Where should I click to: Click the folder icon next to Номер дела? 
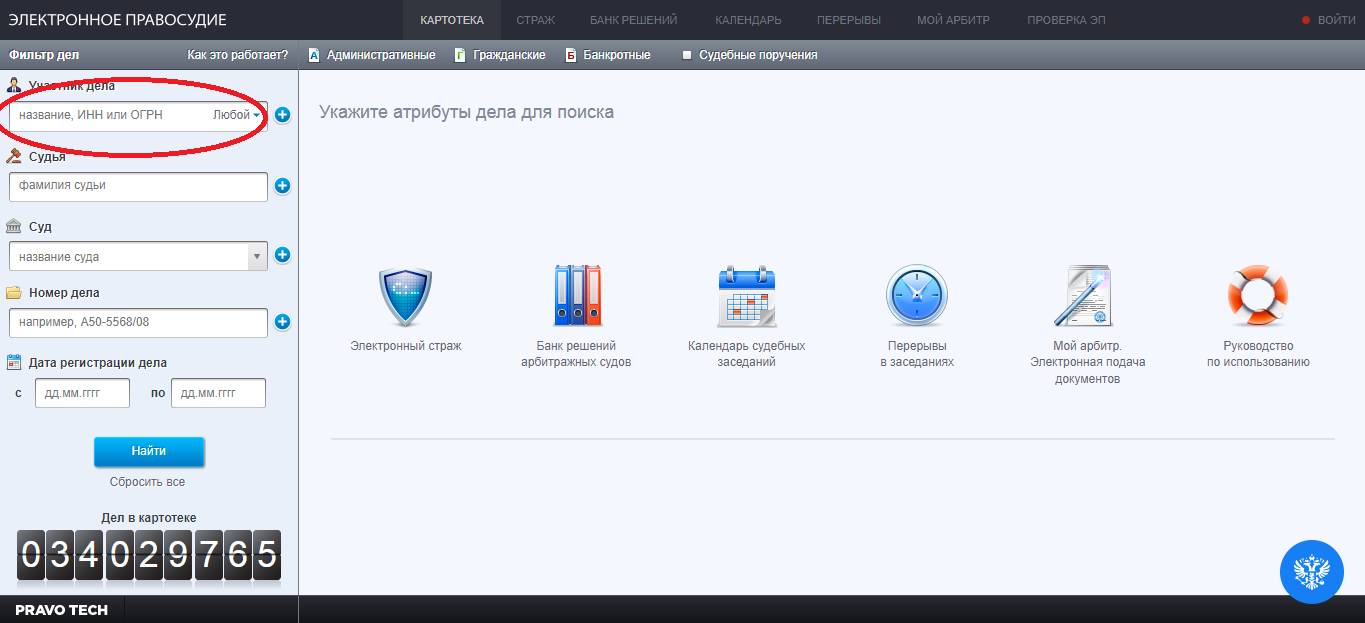[14, 293]
